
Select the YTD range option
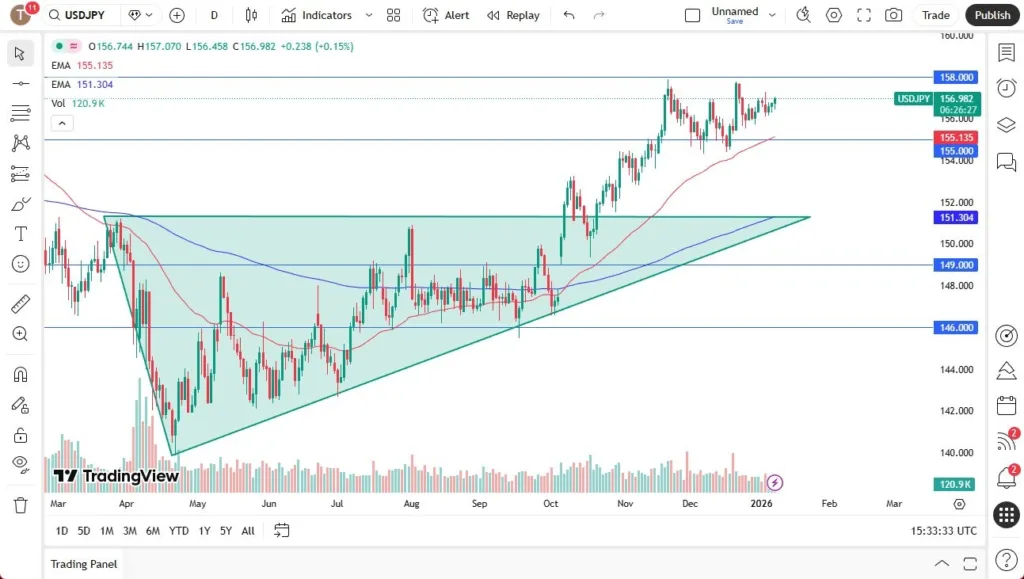178,531
